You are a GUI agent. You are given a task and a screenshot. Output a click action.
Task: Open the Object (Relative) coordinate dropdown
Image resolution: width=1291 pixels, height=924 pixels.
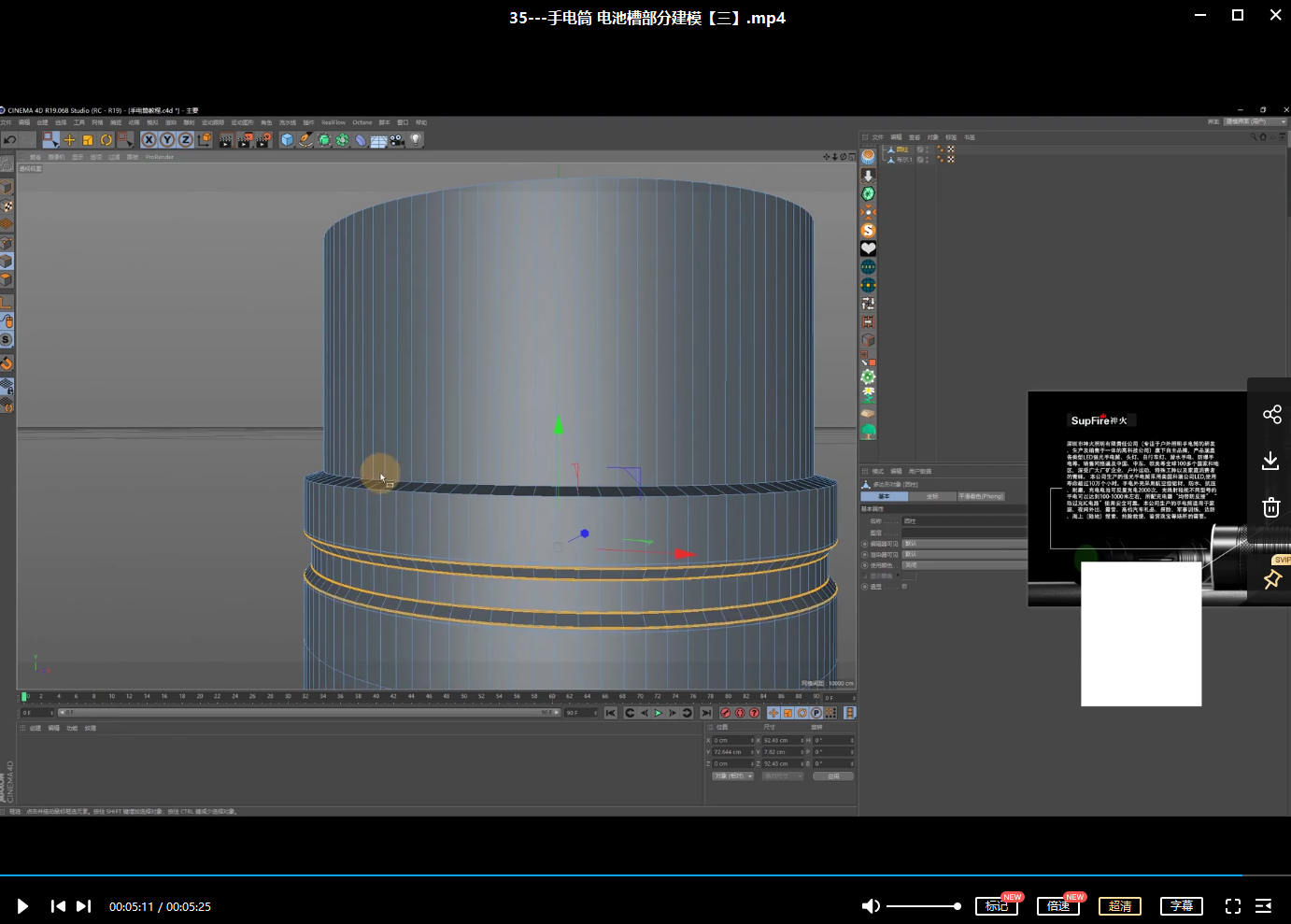tap(733, 776)
